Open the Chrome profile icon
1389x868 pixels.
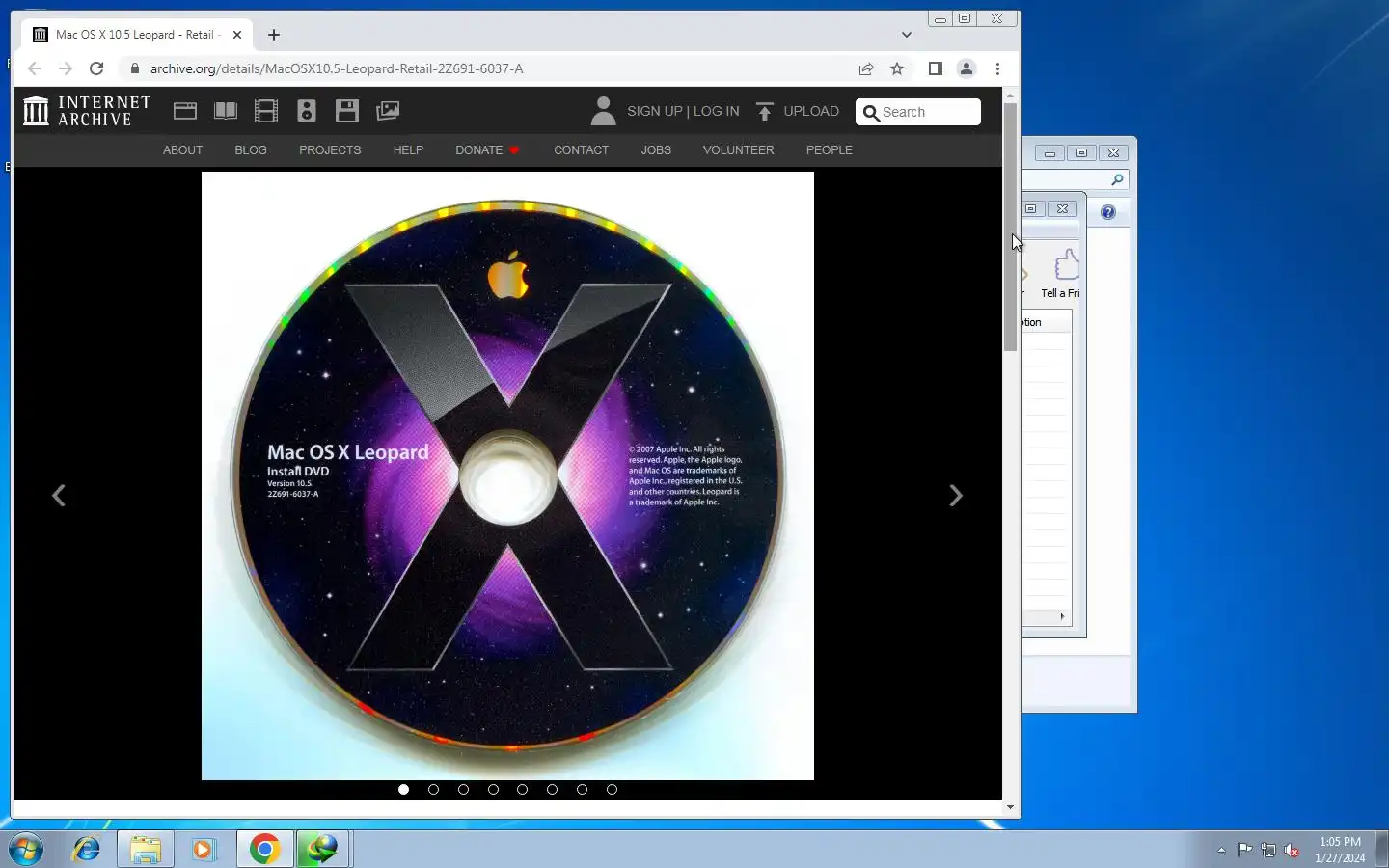point(966,68)
